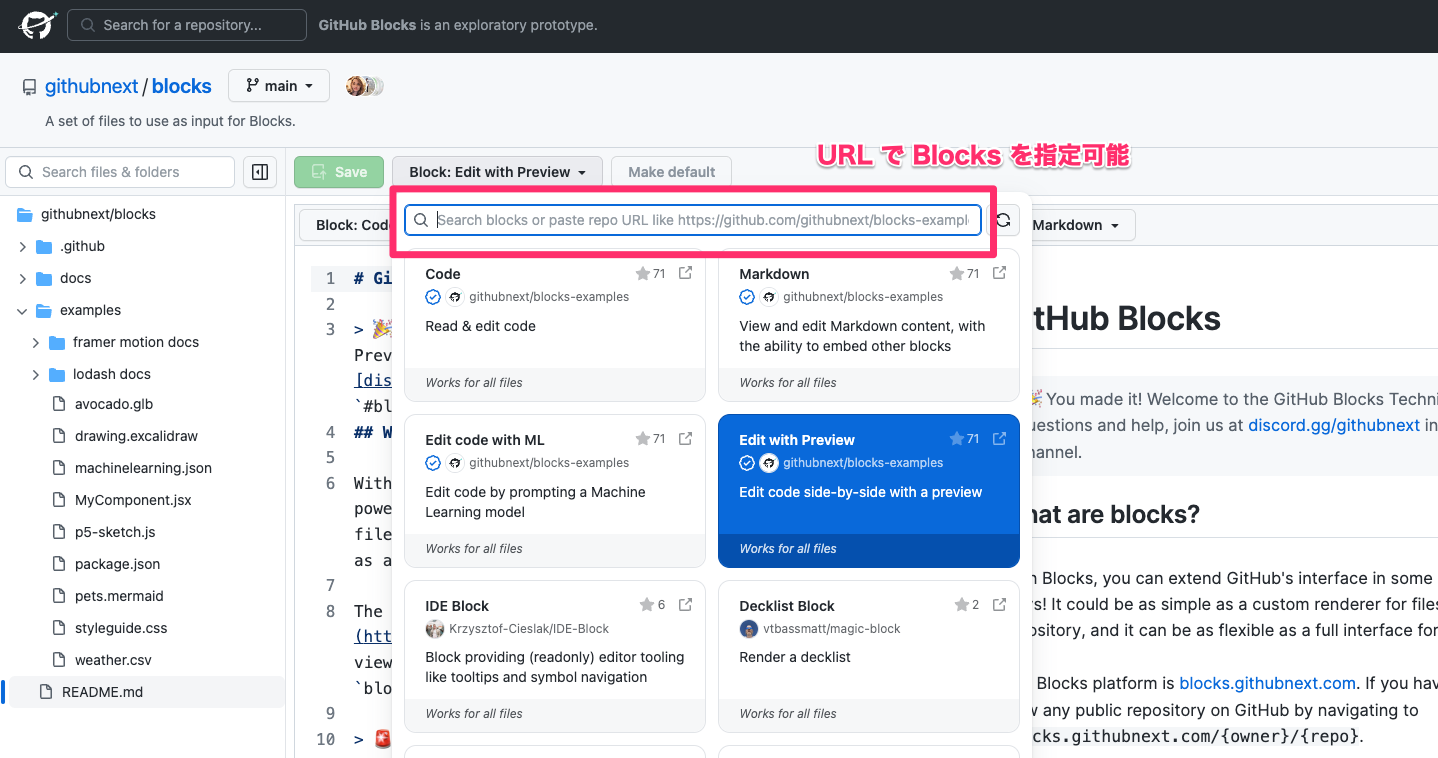The height and width of the screenshot is (758, 1438).
Task: Expand the lodash docs folder
Action: [37, 374]
